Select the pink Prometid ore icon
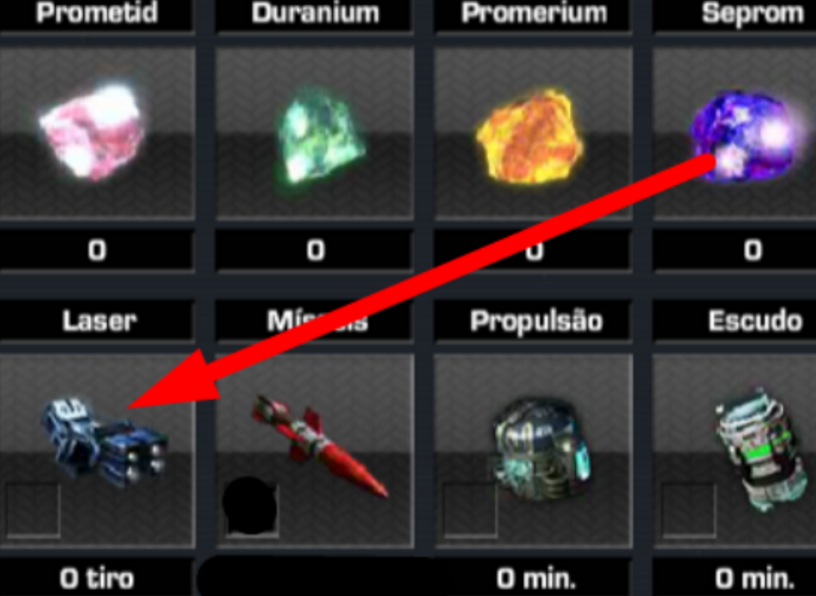The height and width of the screenshot is (596, 816). point(93,131)
